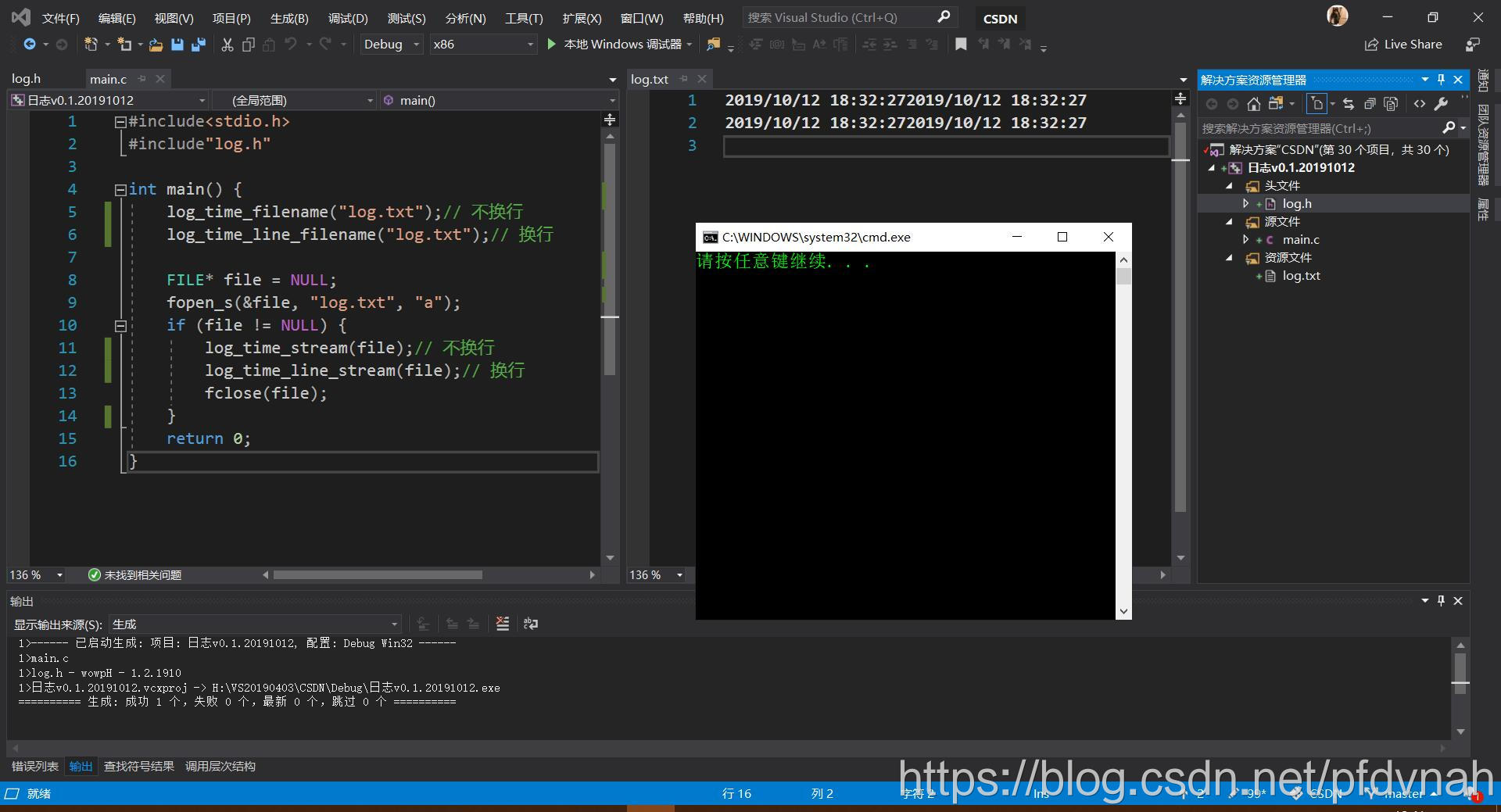This screenshot has height=812, width=1501.
Task: Click the 未找到相关问题 status indicator
Action: (x=135, y=575)
